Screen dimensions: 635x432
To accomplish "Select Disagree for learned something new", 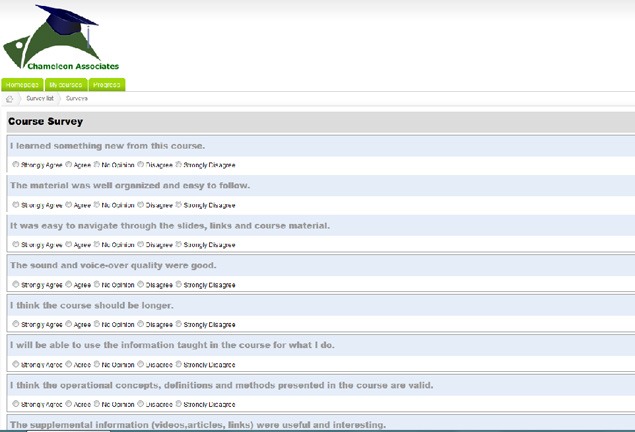I will pos(141,164).
